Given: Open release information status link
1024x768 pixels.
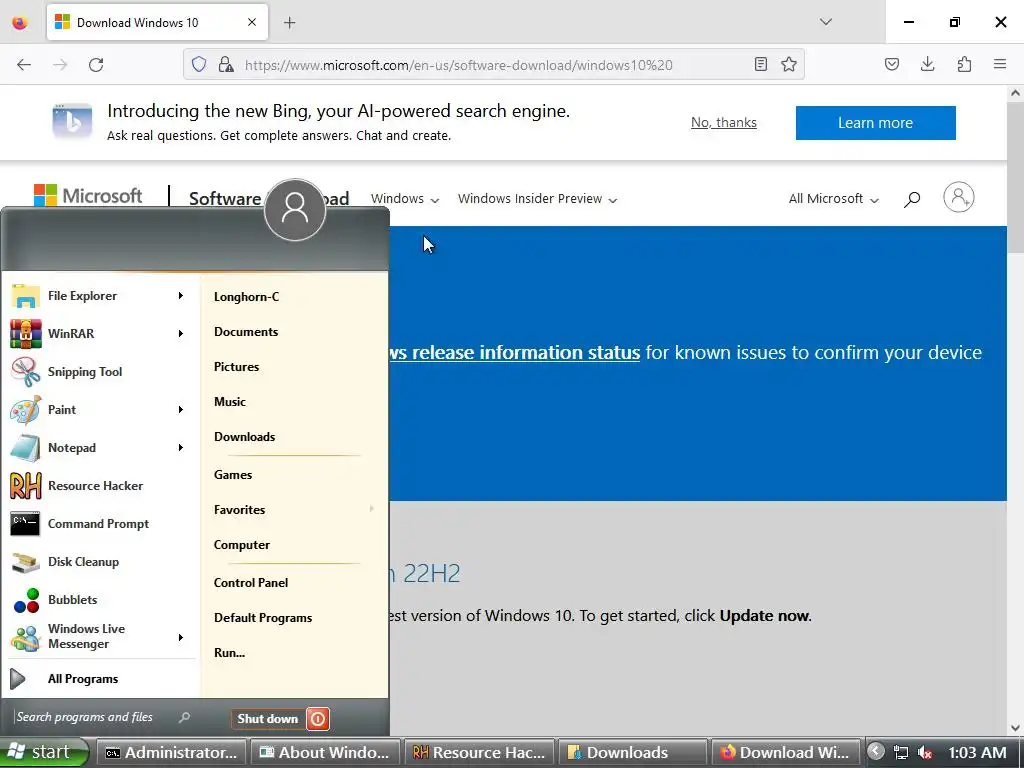Looking at the screenshot, I should point(515,353).
